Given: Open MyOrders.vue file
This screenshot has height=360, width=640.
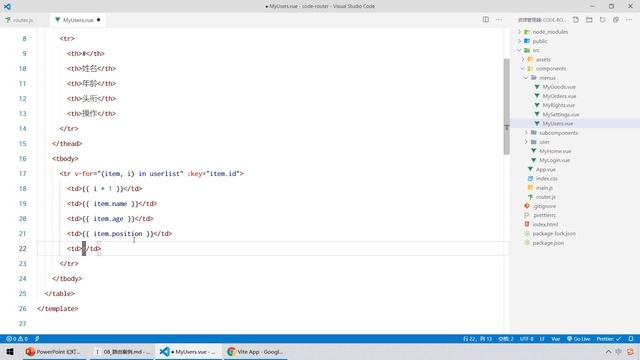Looking at the screenshot, I should tap(559, 96).
